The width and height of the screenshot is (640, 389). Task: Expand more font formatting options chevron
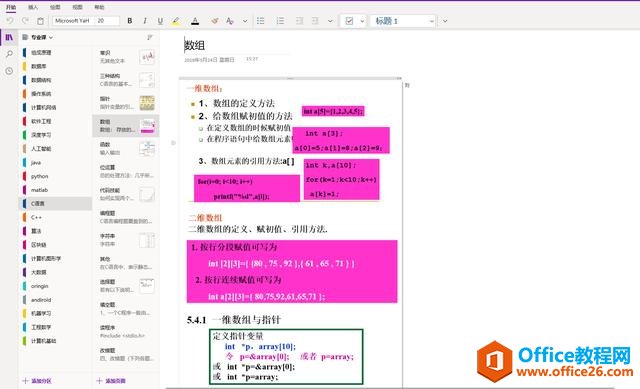click(x=245, y=21)
